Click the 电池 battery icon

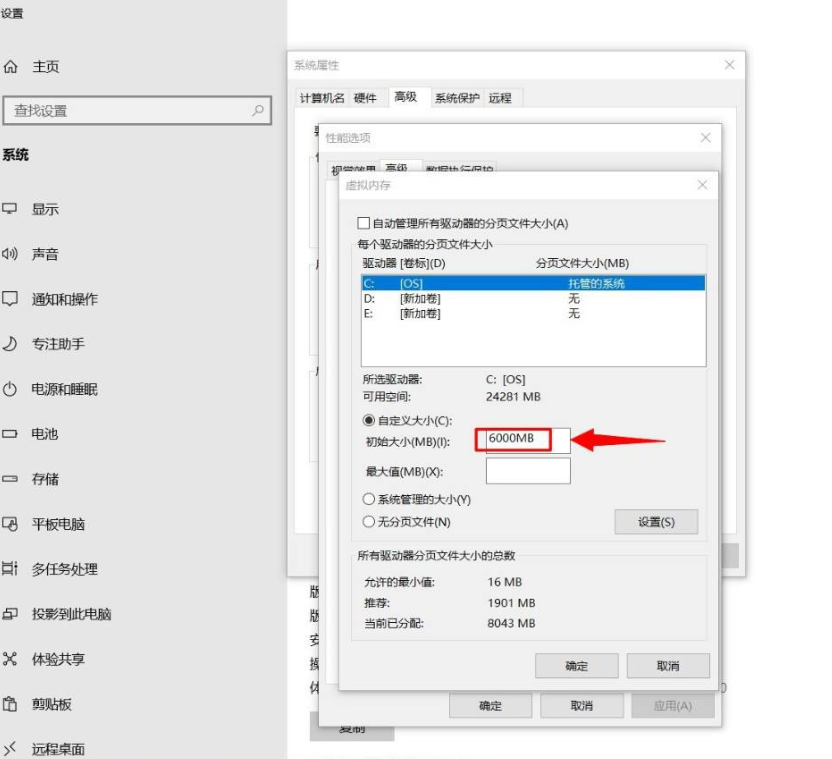point(10,434)
